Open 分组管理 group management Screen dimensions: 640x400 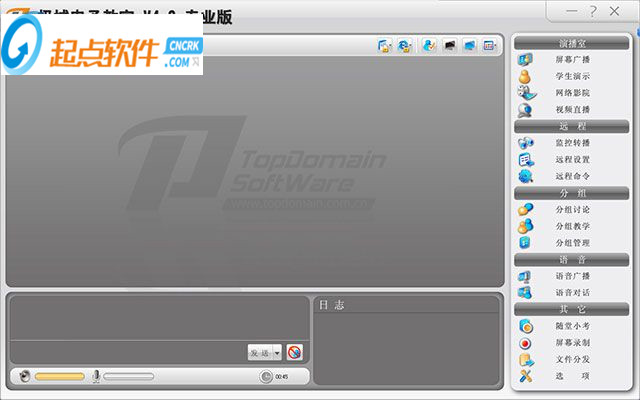pos(571,243)
